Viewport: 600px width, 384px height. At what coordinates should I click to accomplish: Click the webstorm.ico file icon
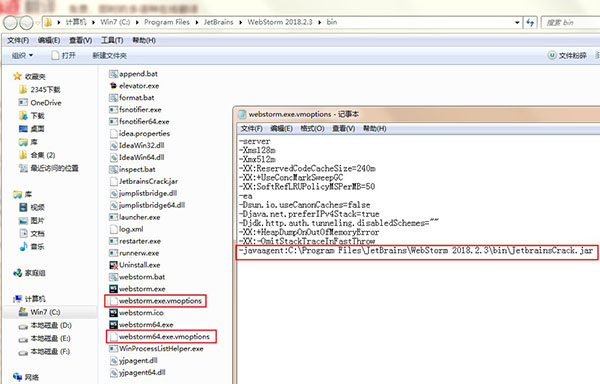pos(113,313)
